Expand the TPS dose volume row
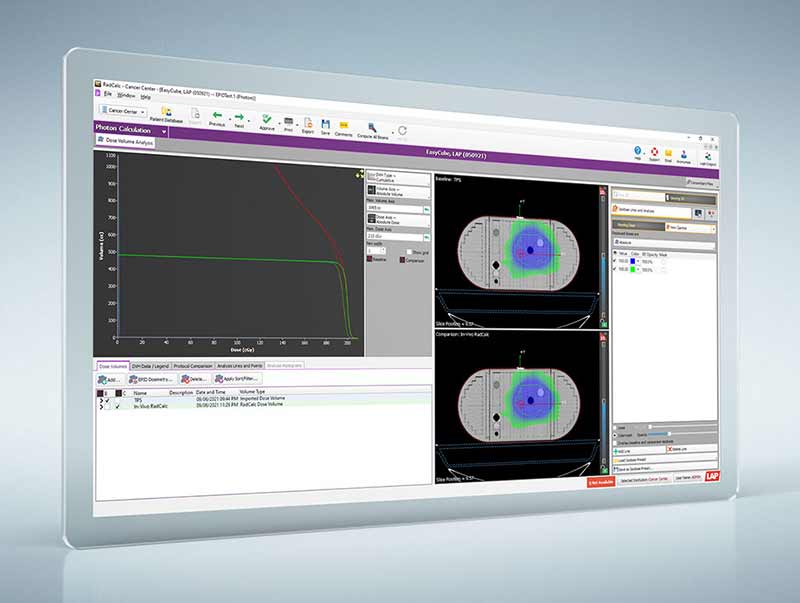800x603 pixels. coord(101,400)
